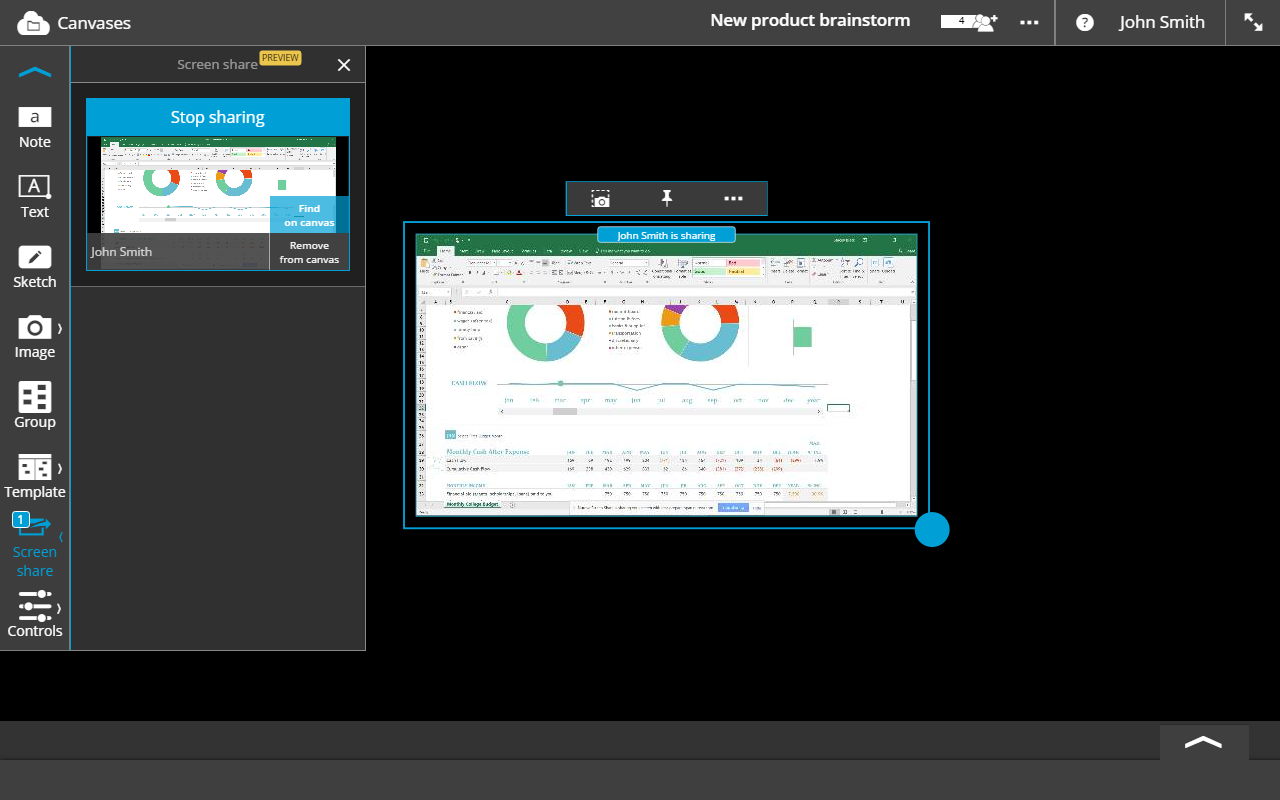Click Stop sharing button
This screenshot has width=1280, height=800.
pos(217,117)
